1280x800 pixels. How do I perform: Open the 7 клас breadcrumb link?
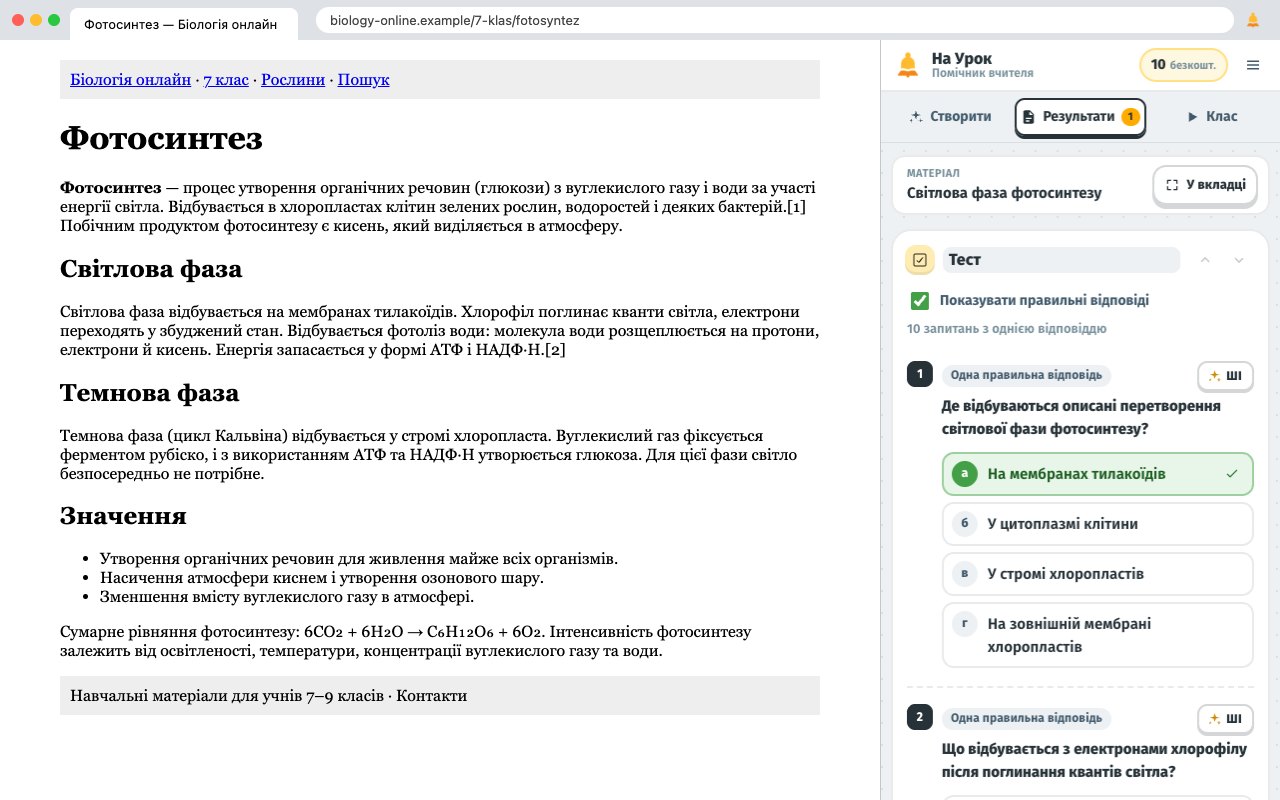point(226,80)
